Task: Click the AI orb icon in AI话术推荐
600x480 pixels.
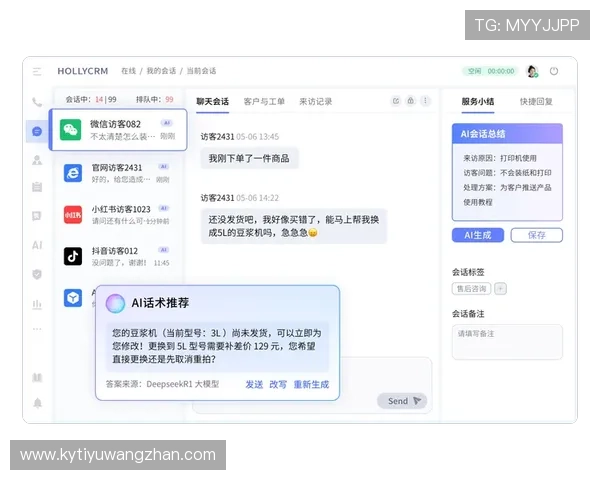Action: click(115, 304)
